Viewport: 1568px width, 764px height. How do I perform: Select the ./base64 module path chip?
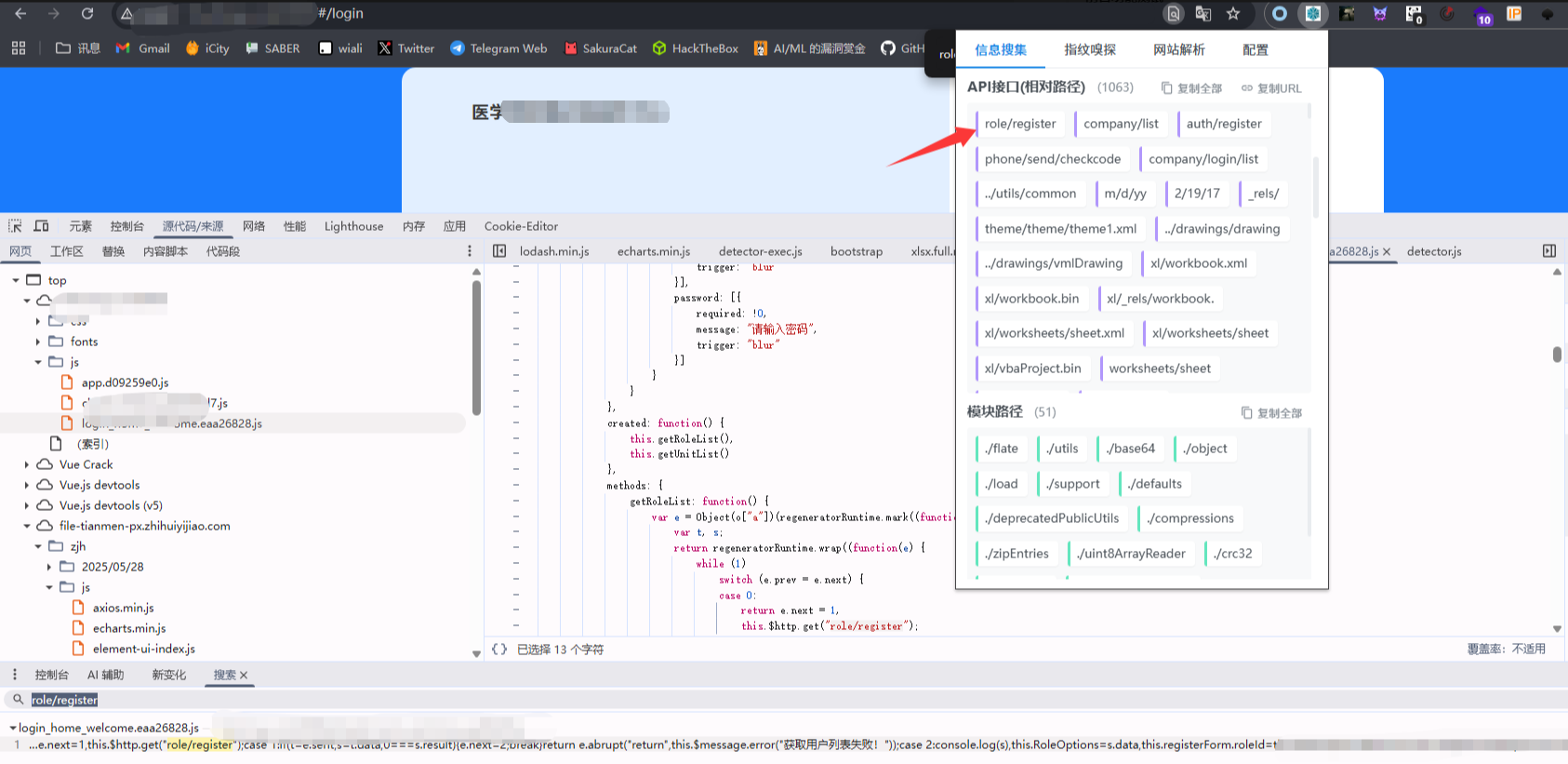[x=1130, y=449]
